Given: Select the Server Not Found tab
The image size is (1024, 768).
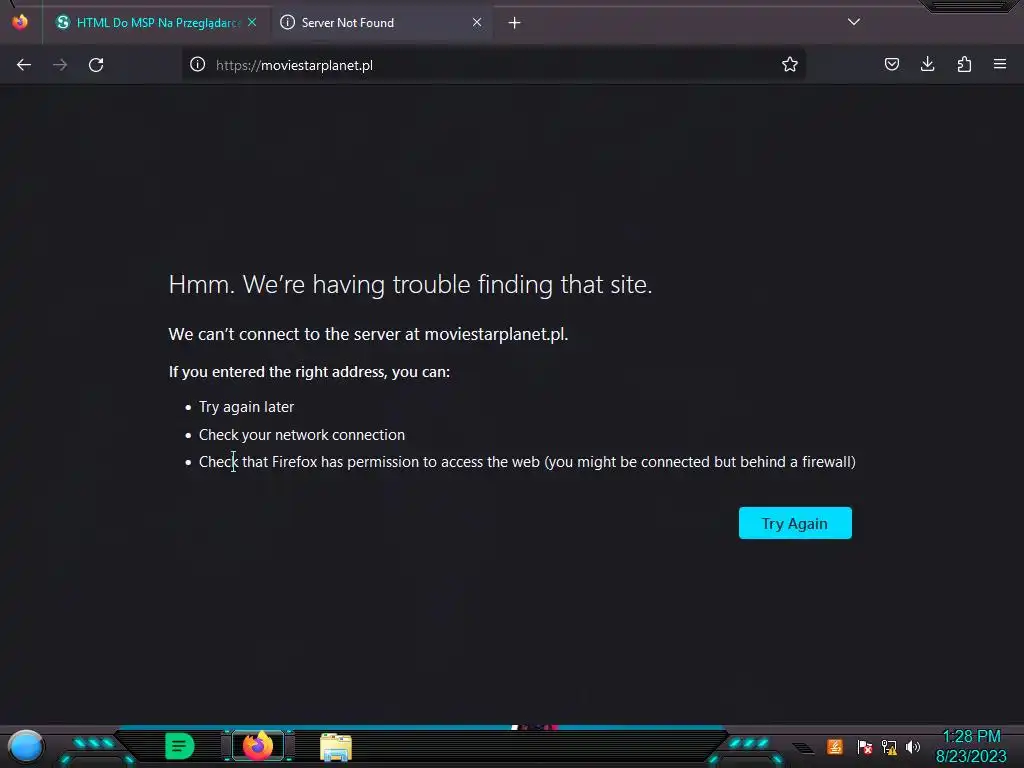Looking at the screenshot, I should click(x=382, y=23).
